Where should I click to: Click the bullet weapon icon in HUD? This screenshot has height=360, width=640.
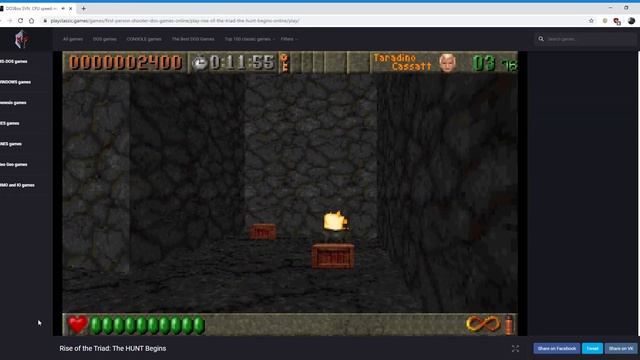508,325
